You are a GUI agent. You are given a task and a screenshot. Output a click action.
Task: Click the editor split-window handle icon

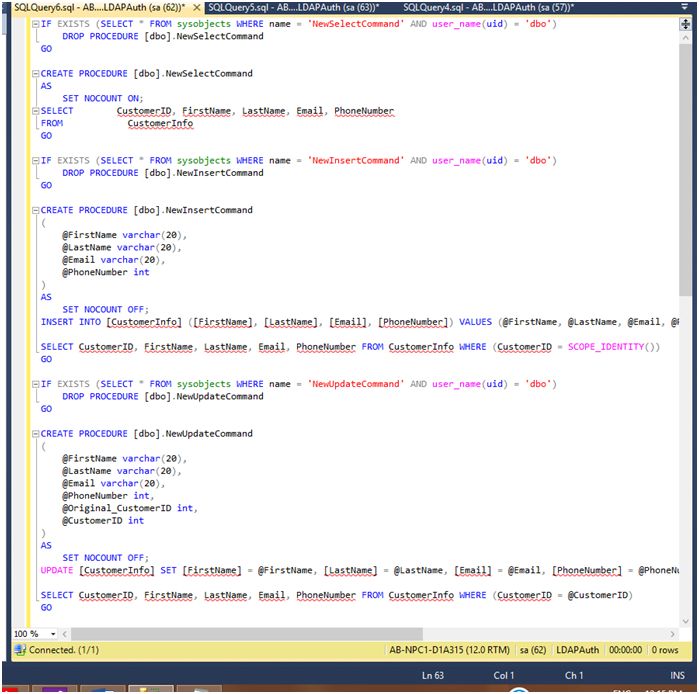coord(685,24)
